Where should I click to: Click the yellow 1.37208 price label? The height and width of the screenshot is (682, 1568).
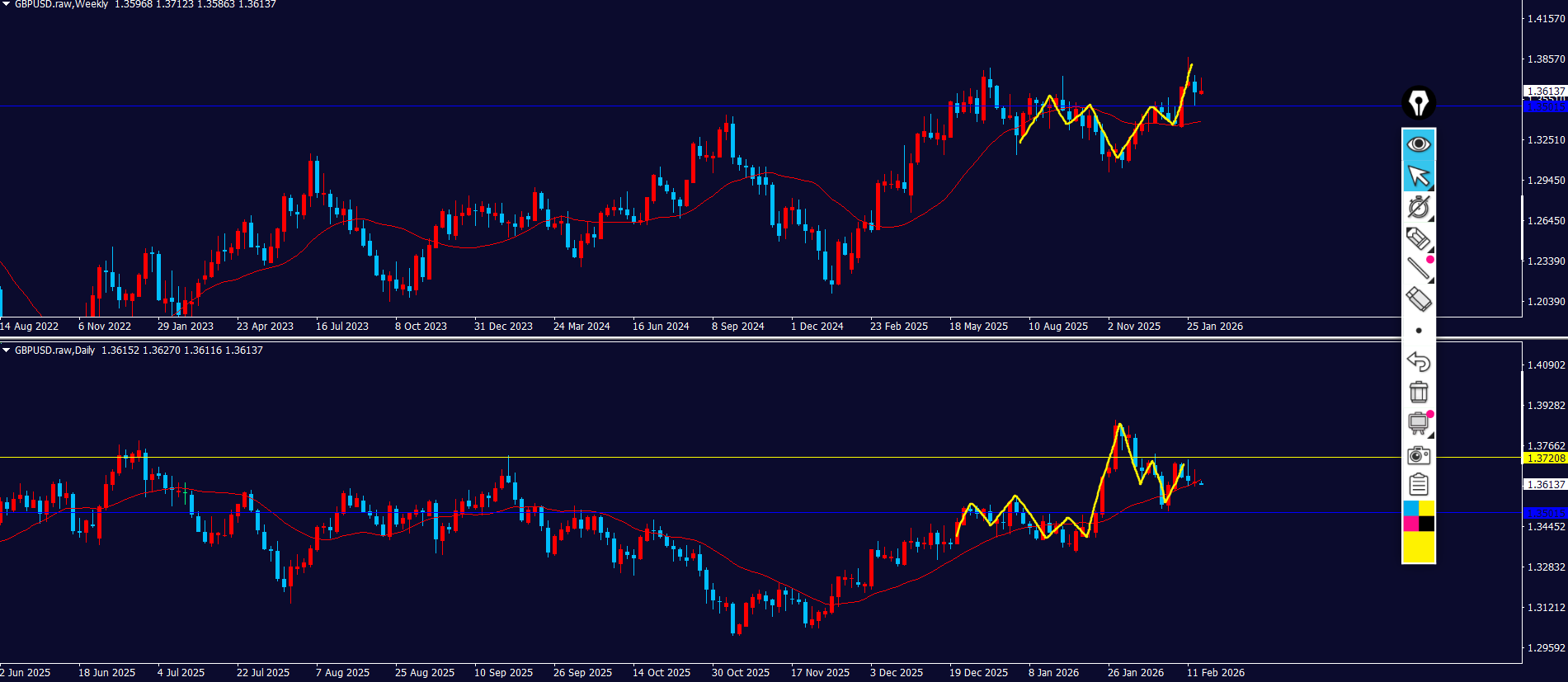click(x=1544, y=458)
